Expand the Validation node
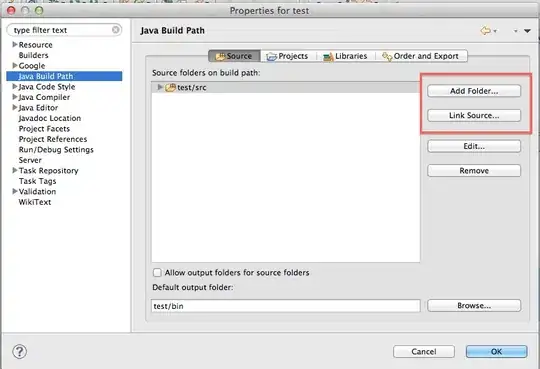540x369 pixels. click(x=14, y=191)
